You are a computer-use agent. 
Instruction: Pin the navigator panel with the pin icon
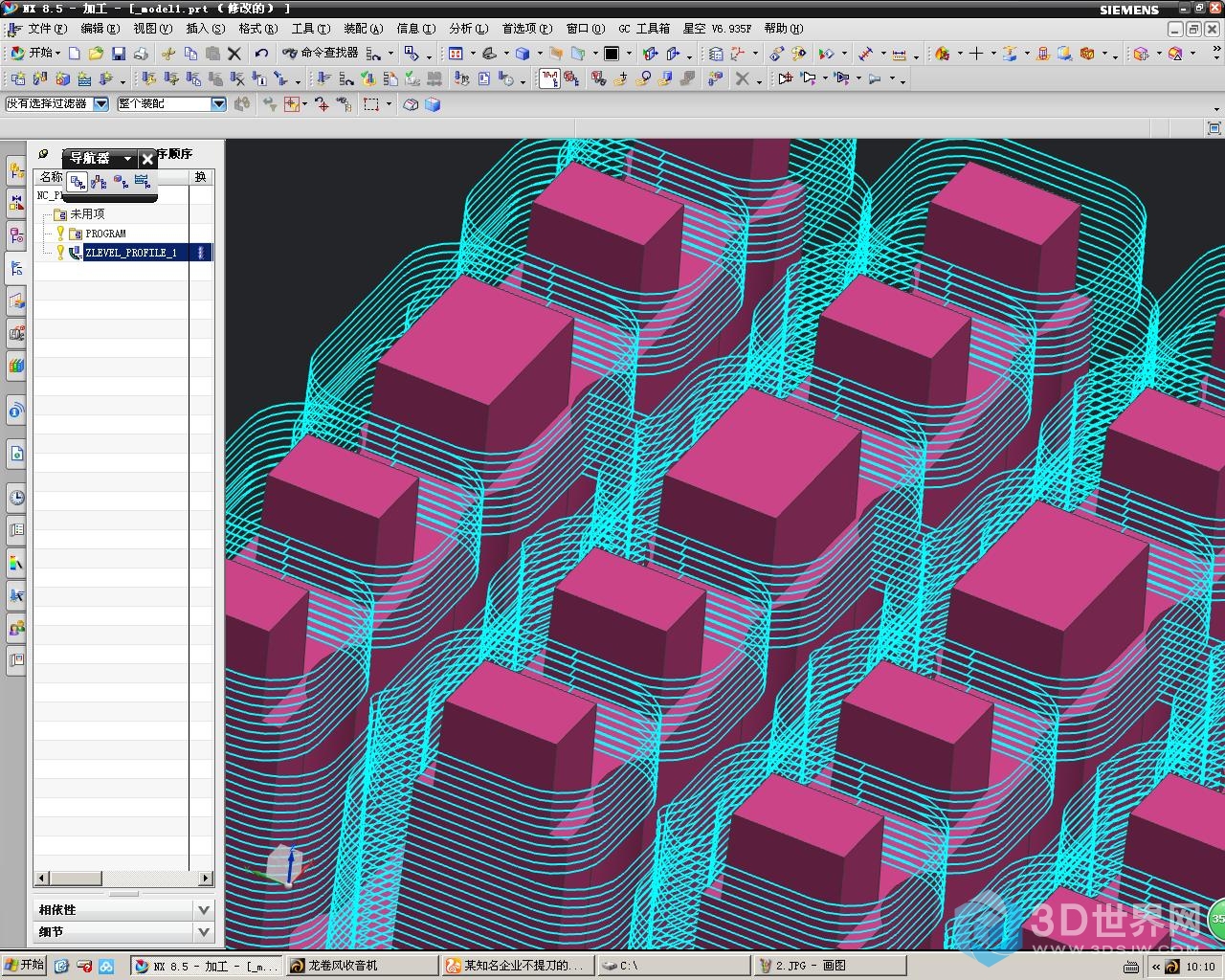(43, 154)
